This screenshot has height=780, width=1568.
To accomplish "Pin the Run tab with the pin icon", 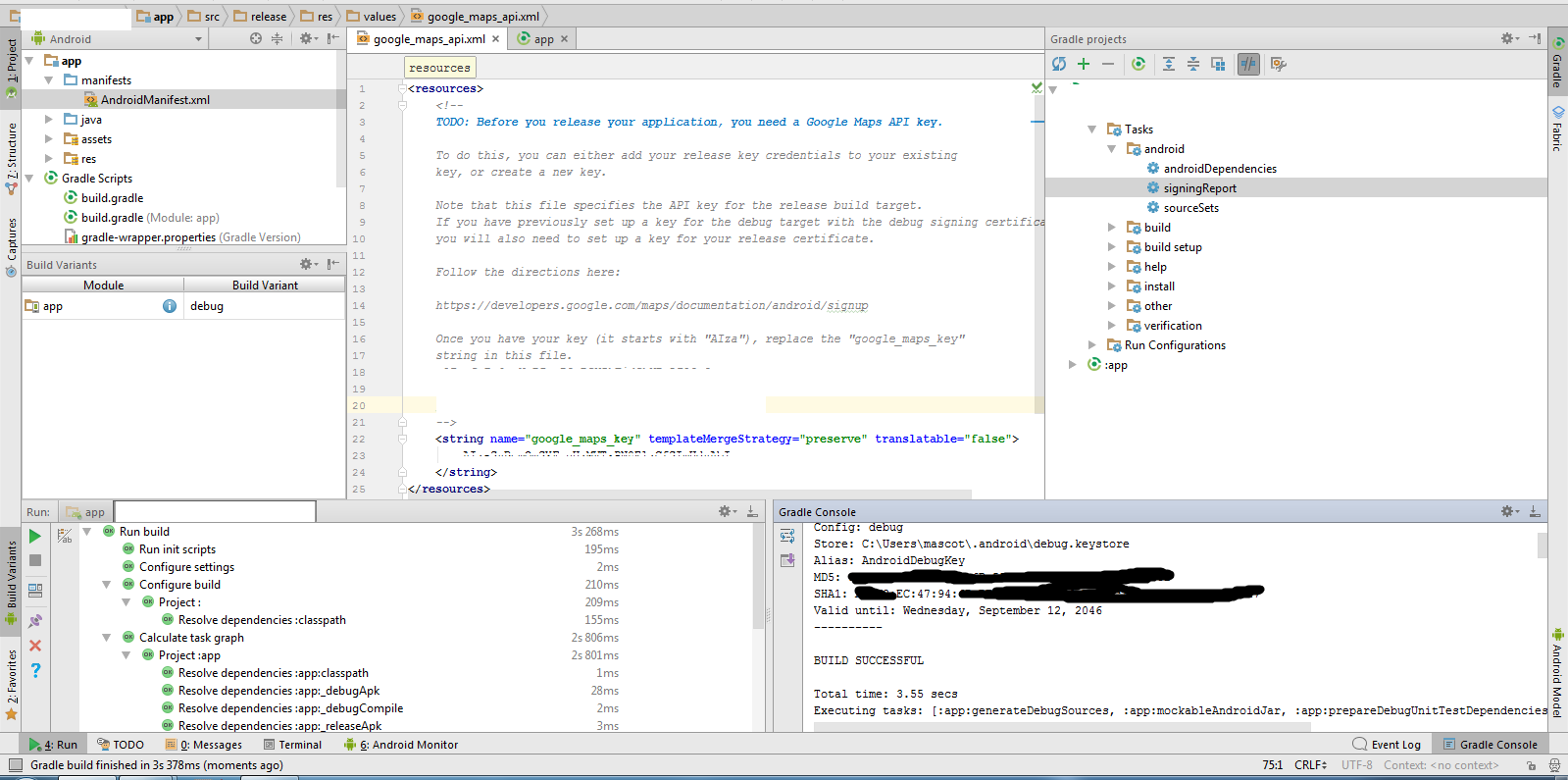I will pyautogui.click(x=35, y=620).
